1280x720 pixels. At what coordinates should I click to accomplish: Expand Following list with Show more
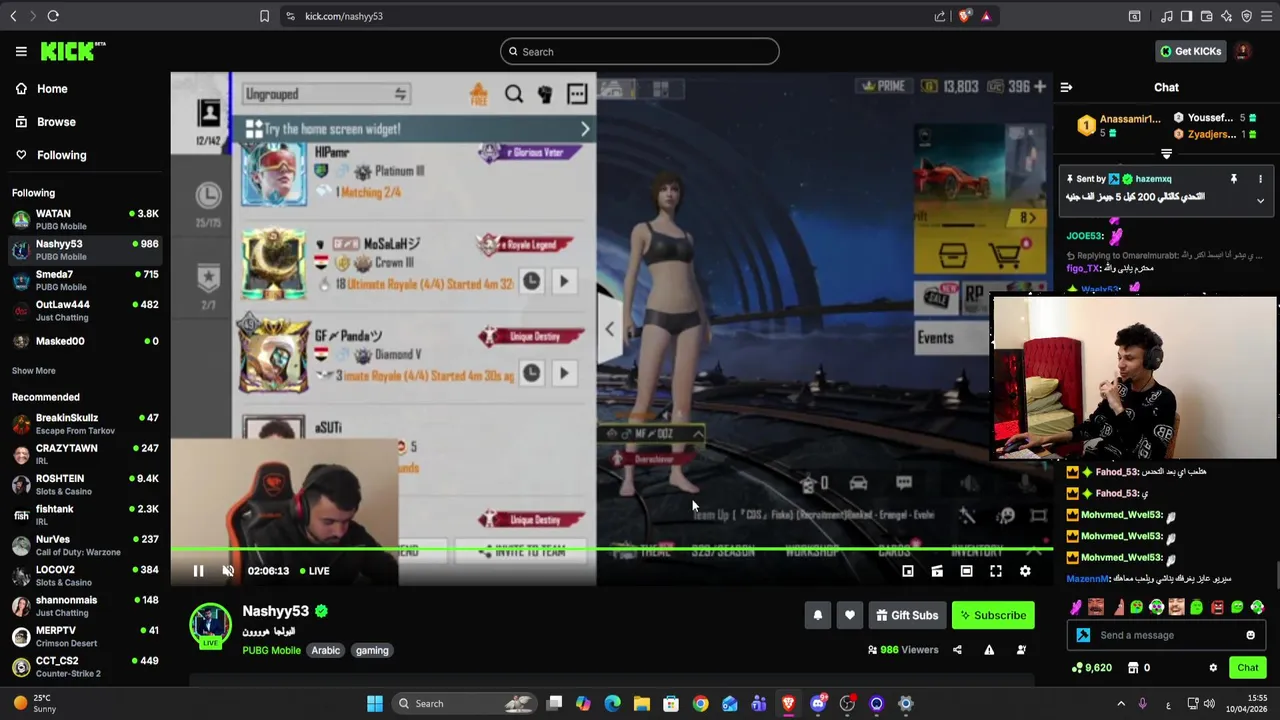(x=34, y=371)
